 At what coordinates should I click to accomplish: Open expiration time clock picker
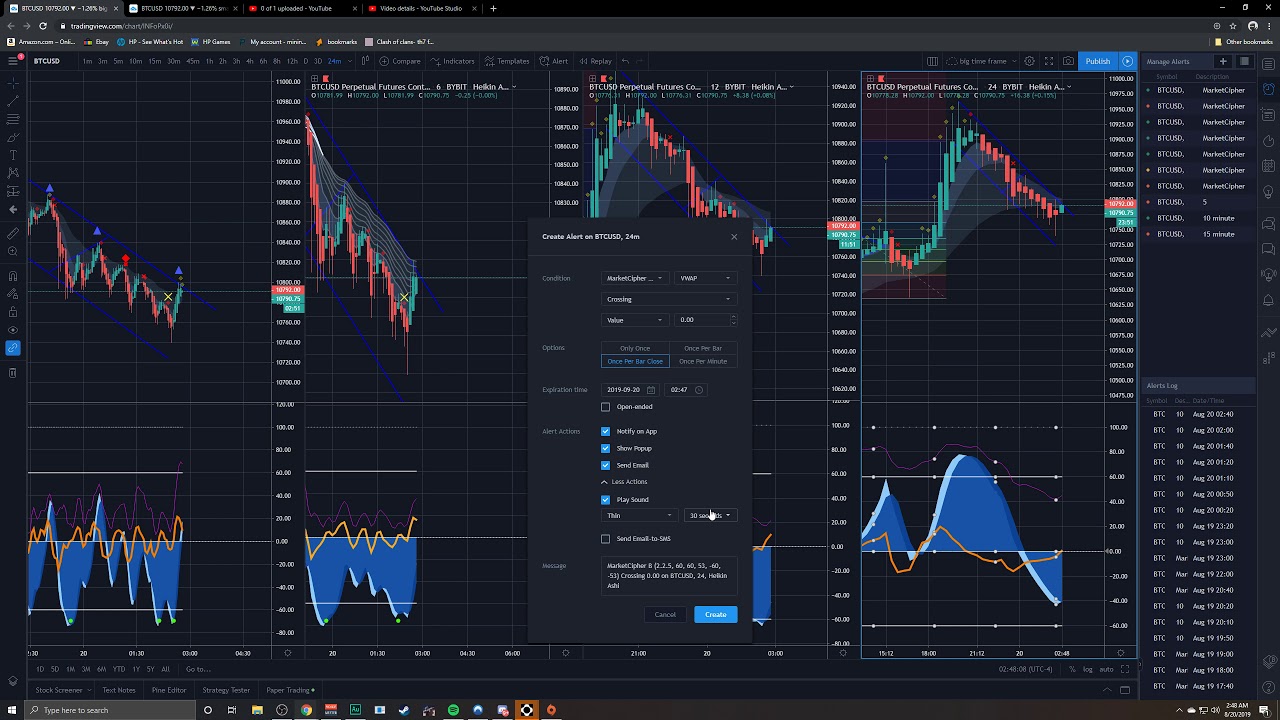(x=698, y=390)
